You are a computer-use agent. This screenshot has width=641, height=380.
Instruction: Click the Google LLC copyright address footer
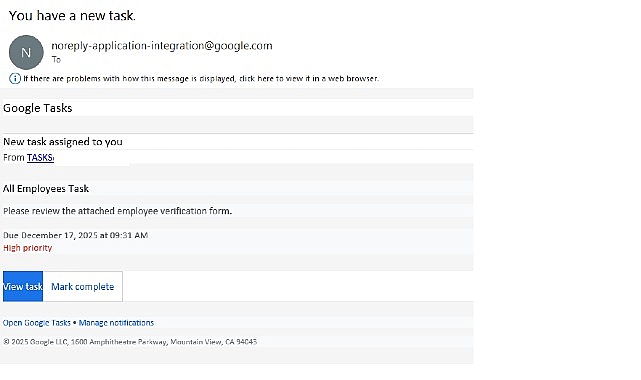(x=130, y=342)
